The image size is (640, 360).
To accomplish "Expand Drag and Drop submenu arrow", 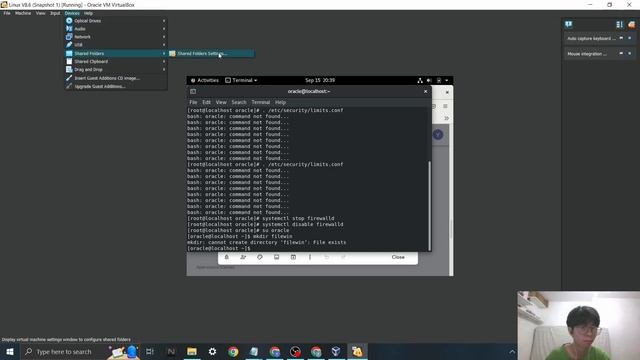I will [x=164, y=70].
